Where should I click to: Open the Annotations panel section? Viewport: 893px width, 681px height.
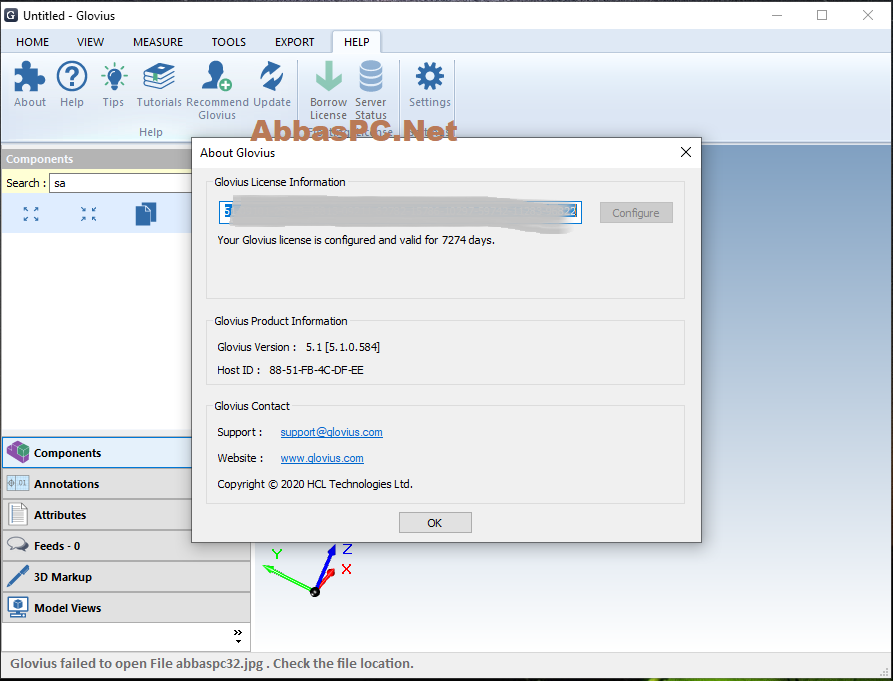[97, 484]
